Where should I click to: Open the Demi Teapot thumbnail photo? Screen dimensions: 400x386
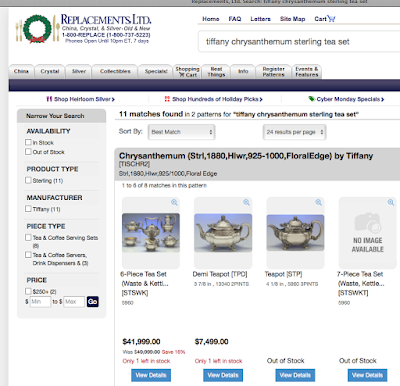[x=223, y=233]
